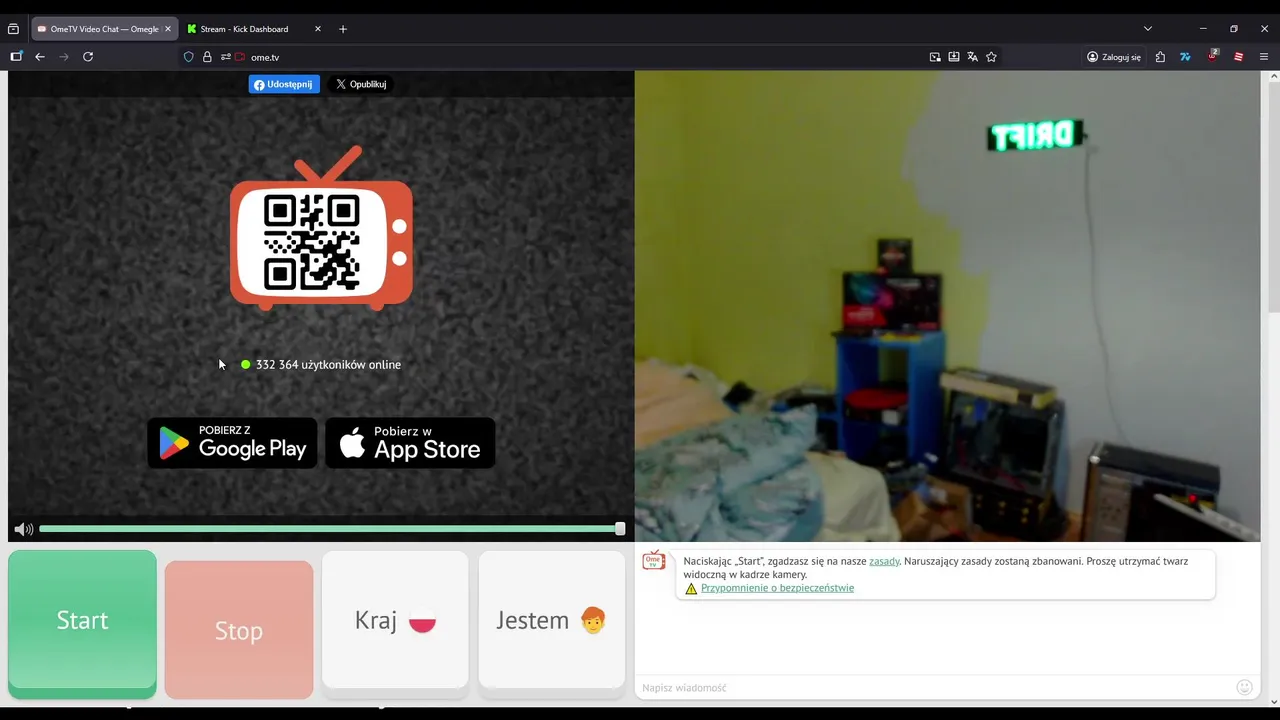Click the green online status dot
This screenshot has height=720, width=1280.
tap(245, 365)
